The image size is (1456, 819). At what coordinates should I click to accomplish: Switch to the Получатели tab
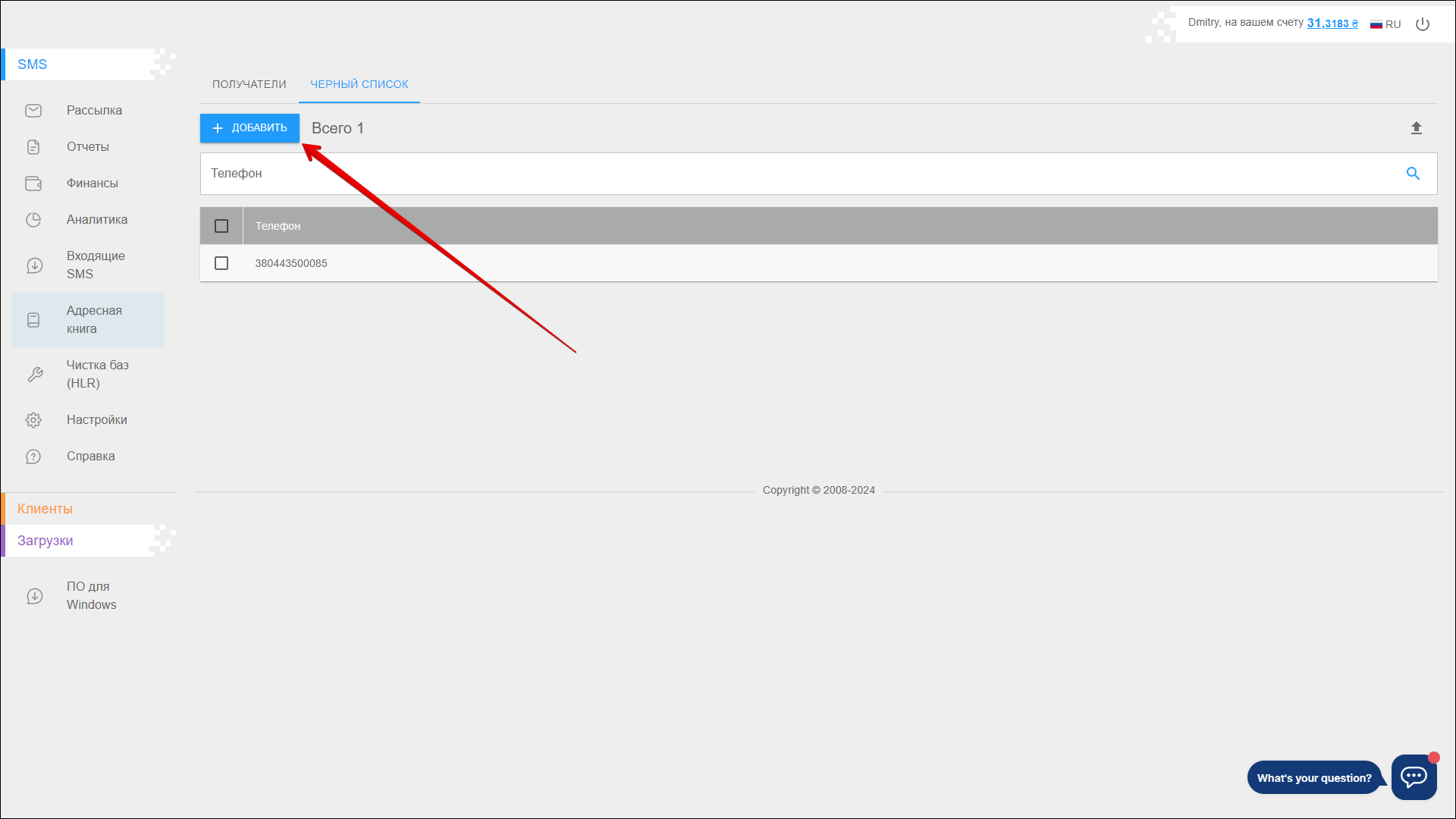(249, 84)
